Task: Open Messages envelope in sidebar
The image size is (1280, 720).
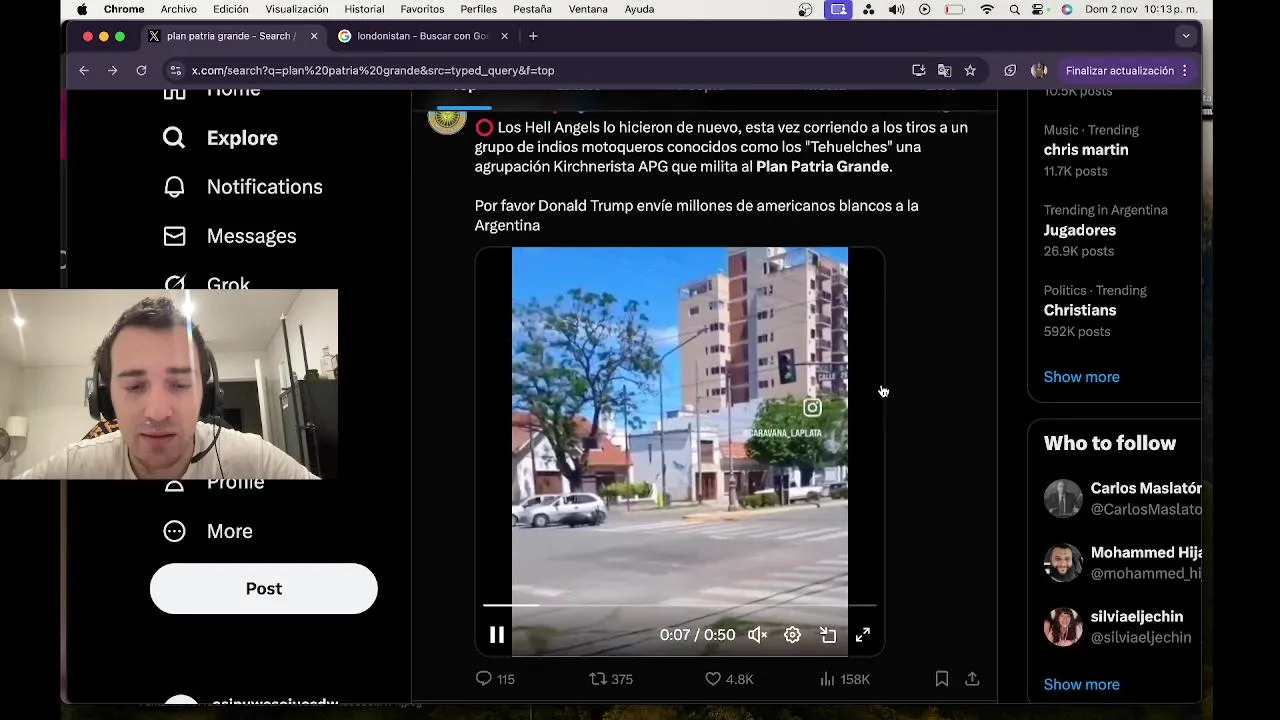Action: tap(229, 236)
